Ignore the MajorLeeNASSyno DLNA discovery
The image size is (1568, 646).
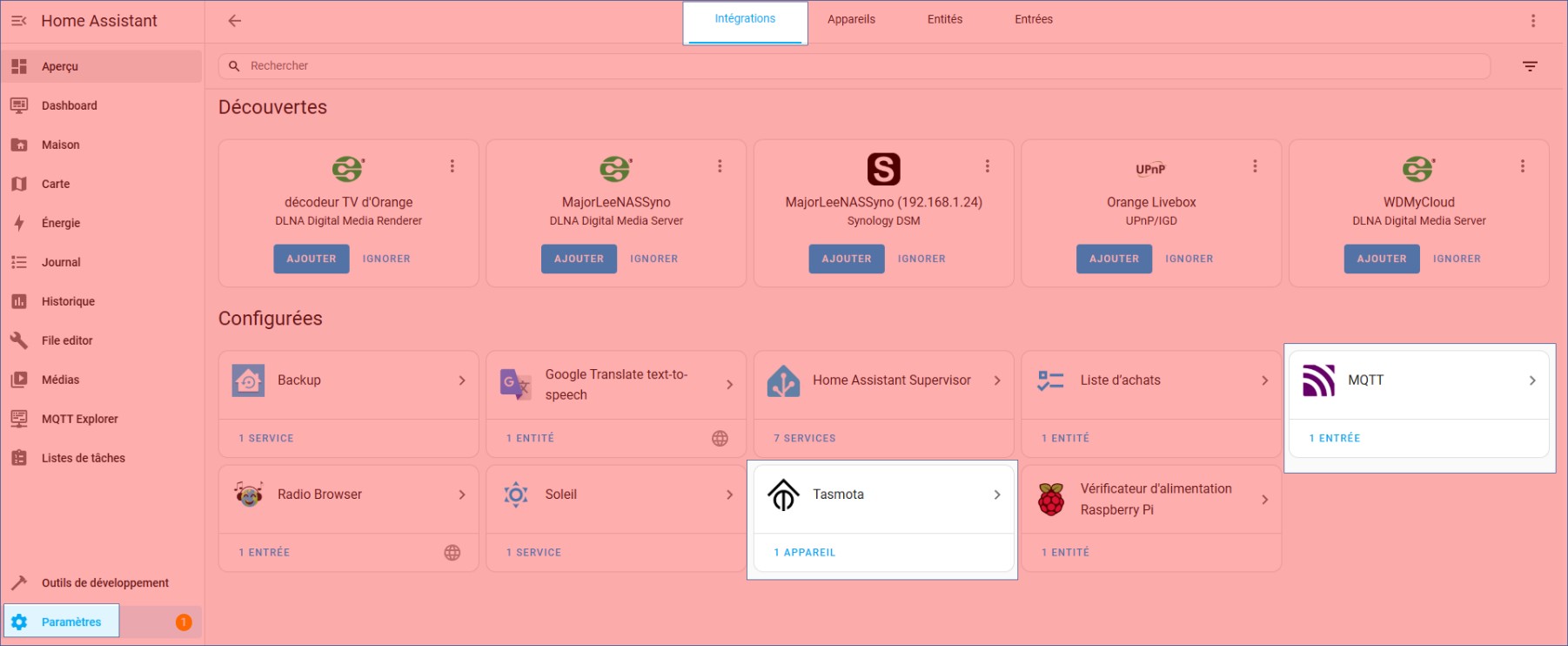[x=654, y=259]
